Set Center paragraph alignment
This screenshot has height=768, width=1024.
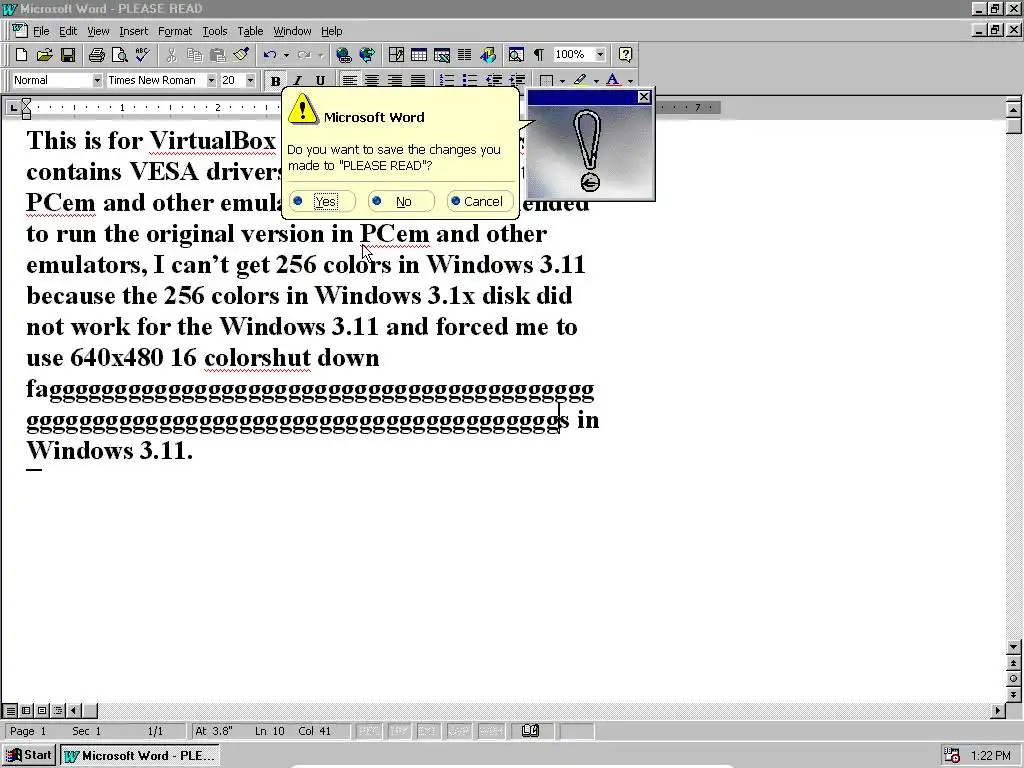point(372,80)
